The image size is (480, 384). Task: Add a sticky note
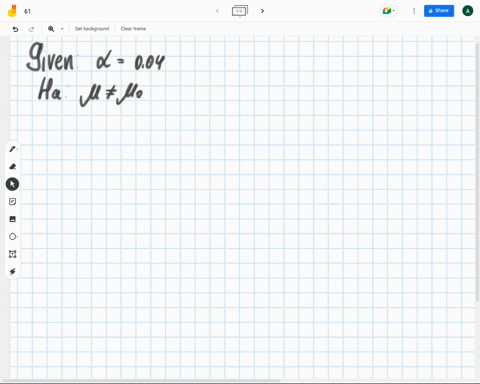tap(12, 202)
